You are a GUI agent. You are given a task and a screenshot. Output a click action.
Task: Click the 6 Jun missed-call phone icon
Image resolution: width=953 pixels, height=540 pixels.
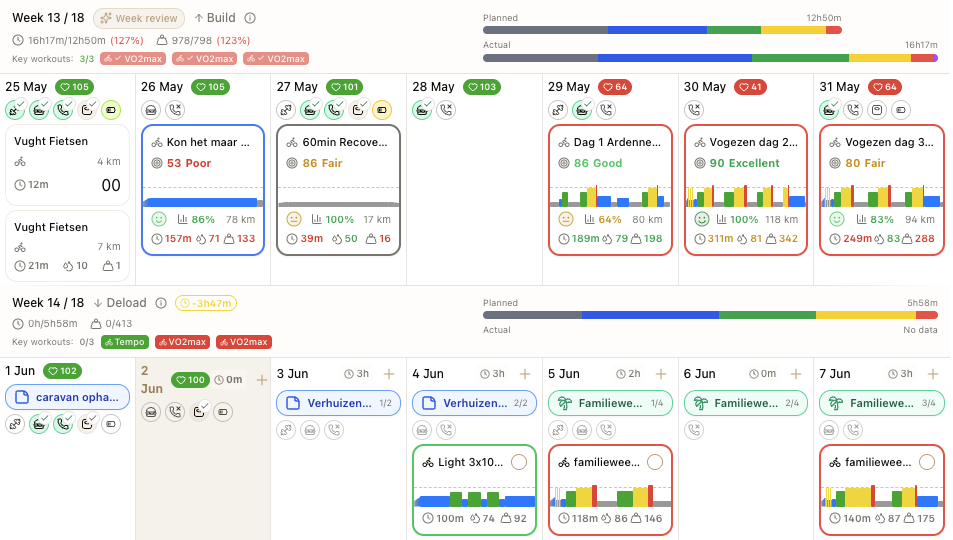click(694, 430)
